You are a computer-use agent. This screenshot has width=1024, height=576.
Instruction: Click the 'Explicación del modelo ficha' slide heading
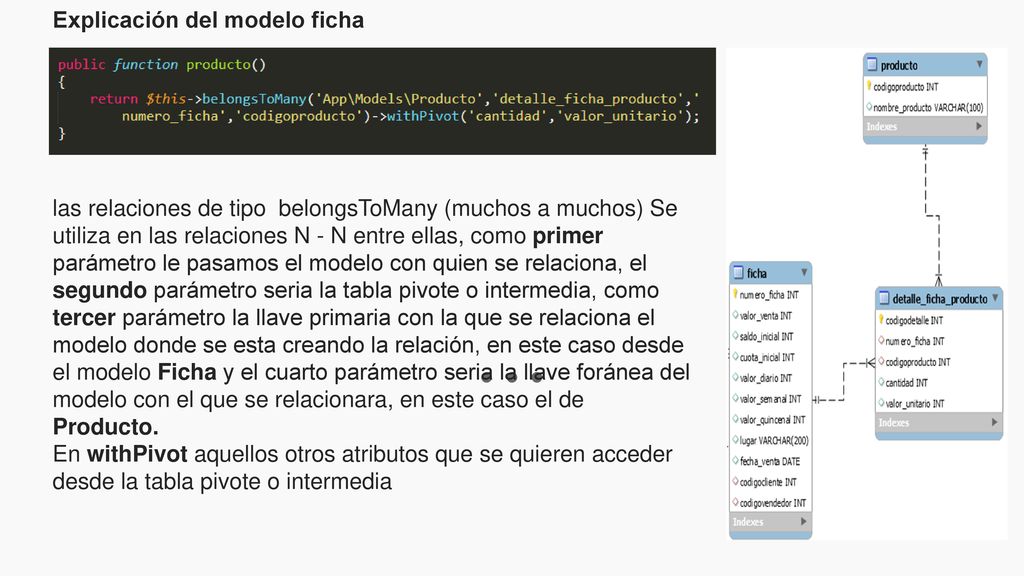[208, 20]
